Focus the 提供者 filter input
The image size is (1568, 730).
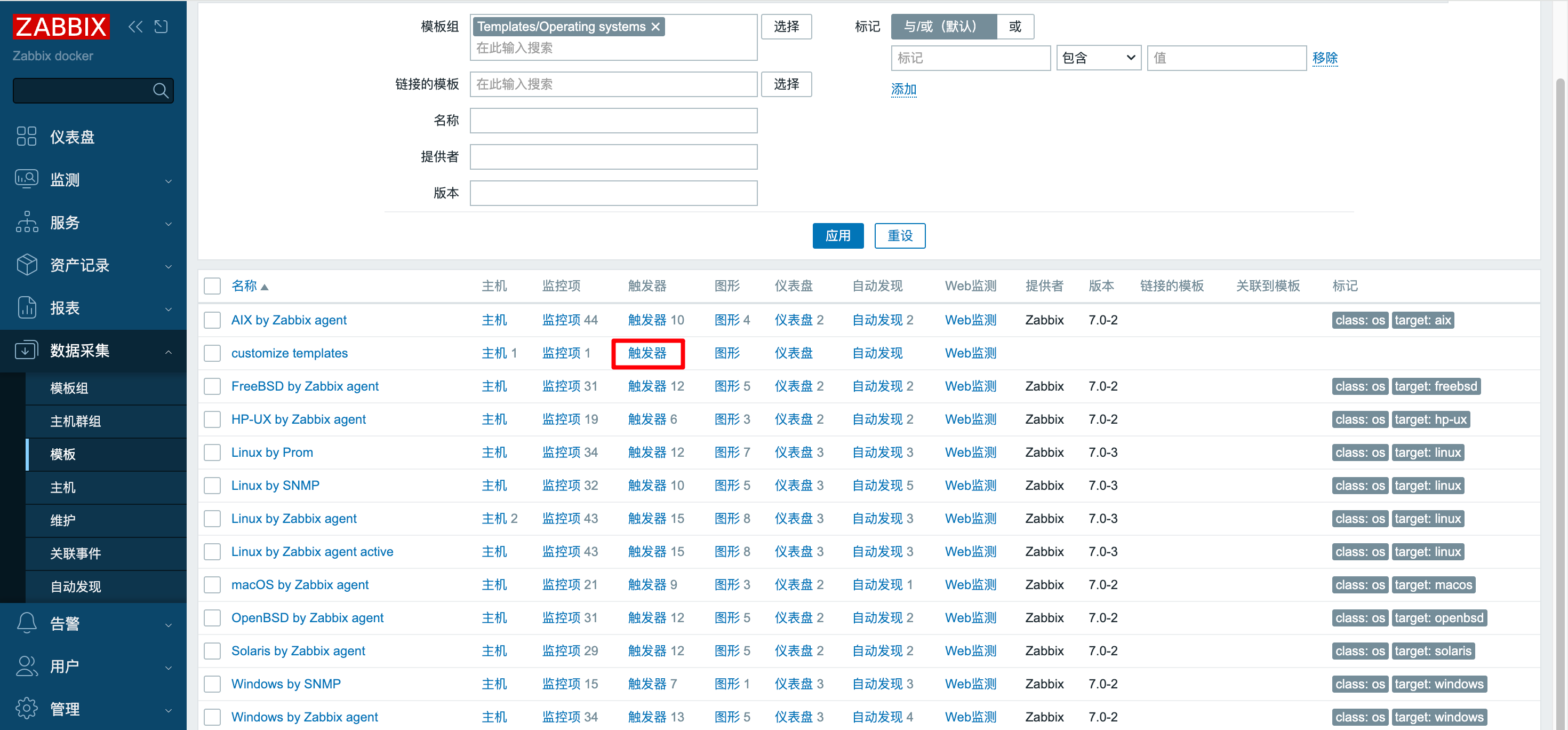pyautogui.click(x=613, y=157)
